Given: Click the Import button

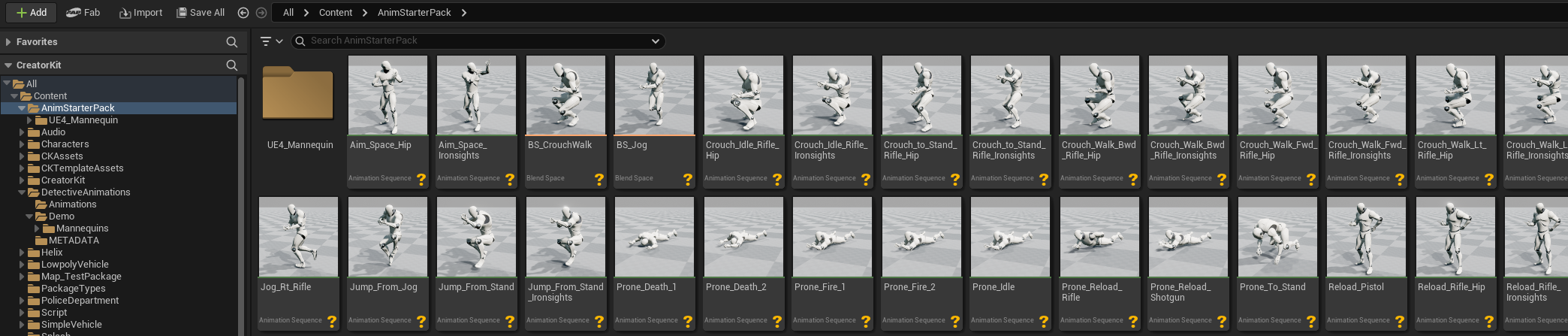Looking at the screenshot, I should click(140, 13).
